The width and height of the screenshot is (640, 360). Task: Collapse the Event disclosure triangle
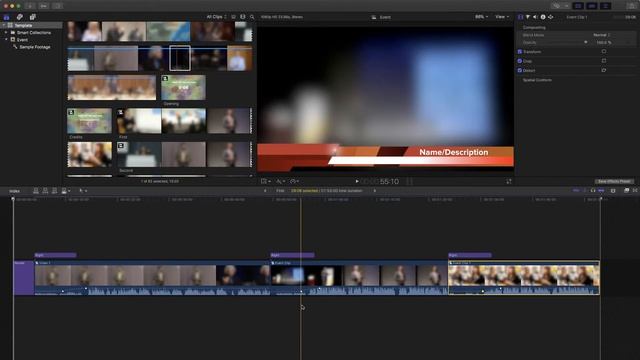(x=6, y=40)
